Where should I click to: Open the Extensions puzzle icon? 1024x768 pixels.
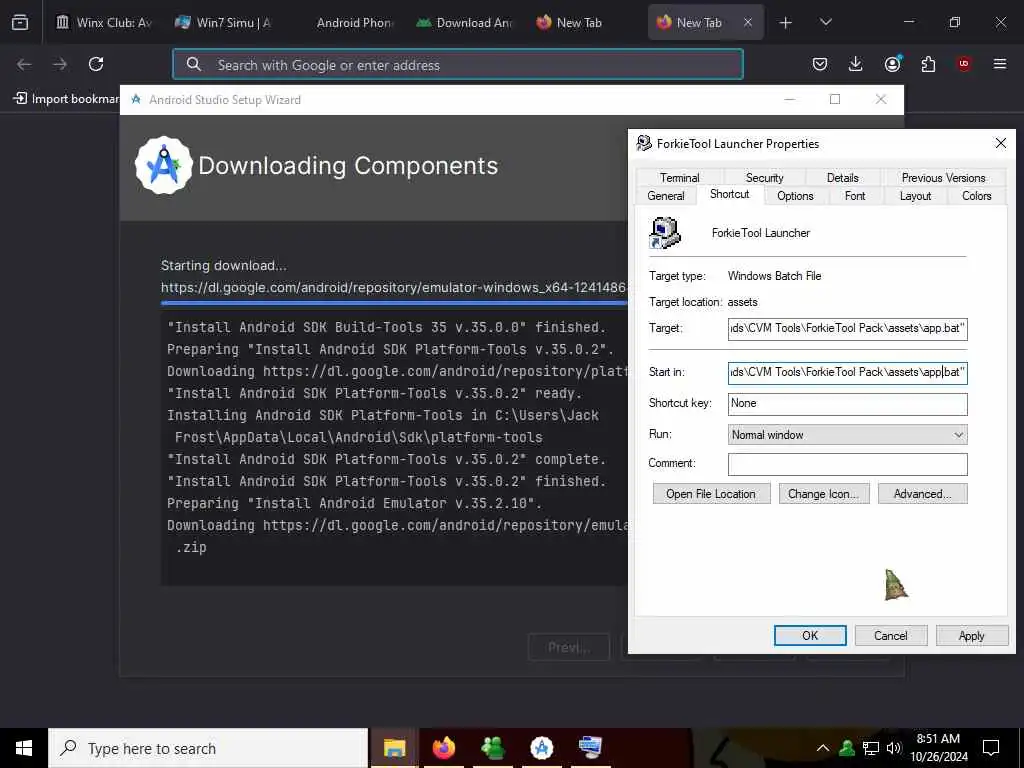pos(928,64)
